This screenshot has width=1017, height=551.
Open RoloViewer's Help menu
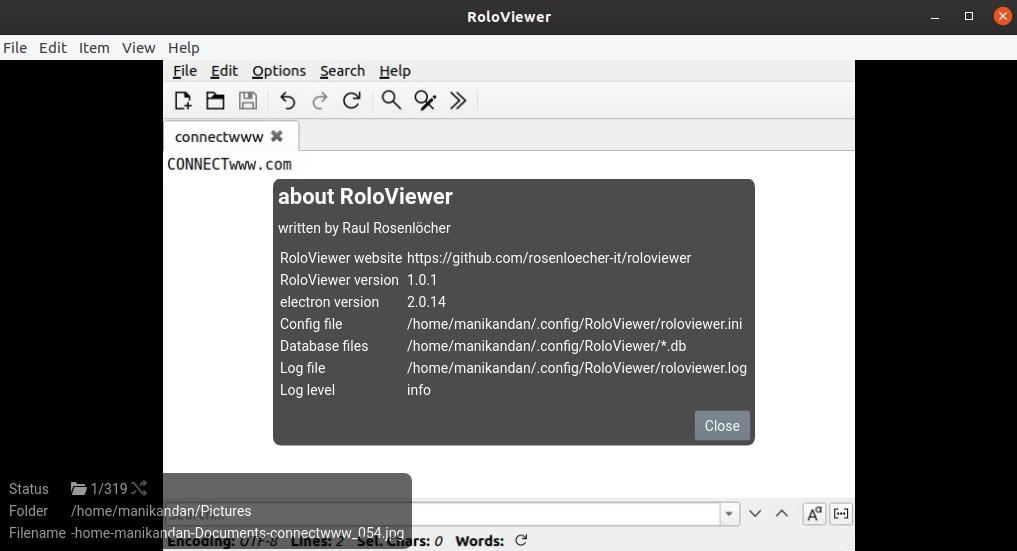[x=184, y=48]
